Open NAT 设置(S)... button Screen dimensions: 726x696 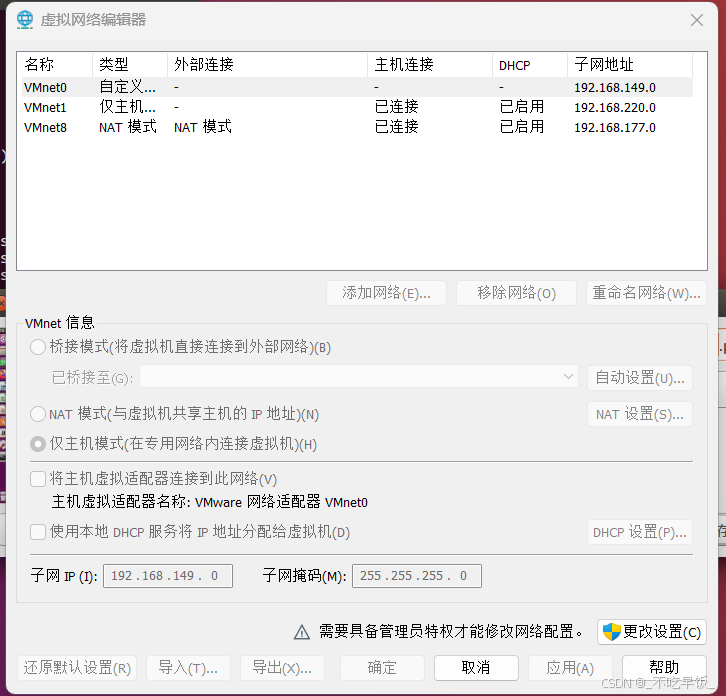640,414
